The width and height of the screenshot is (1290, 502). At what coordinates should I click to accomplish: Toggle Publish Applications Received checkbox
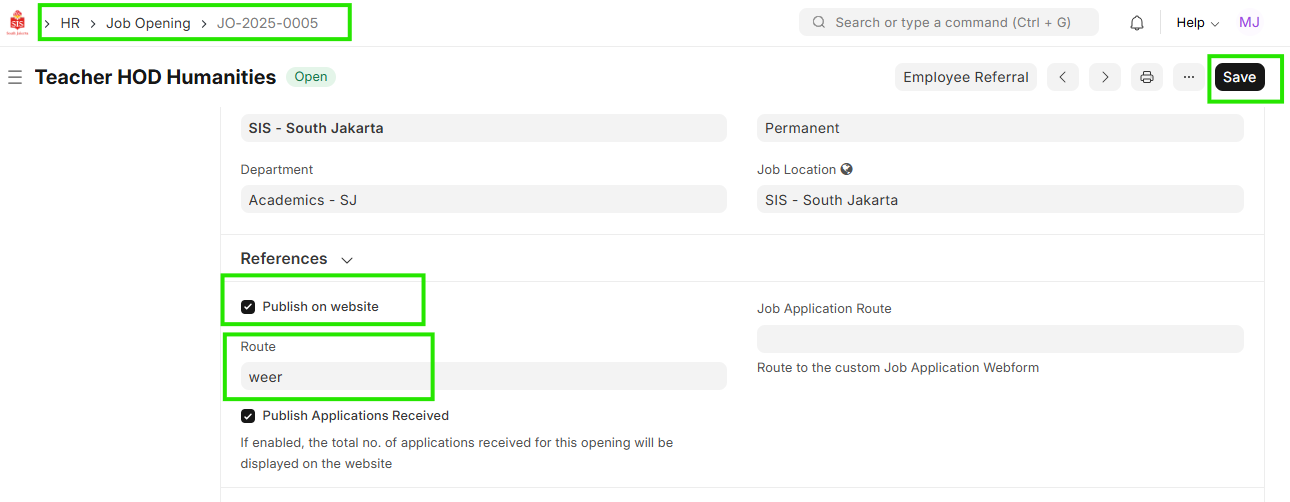[248, 416]
